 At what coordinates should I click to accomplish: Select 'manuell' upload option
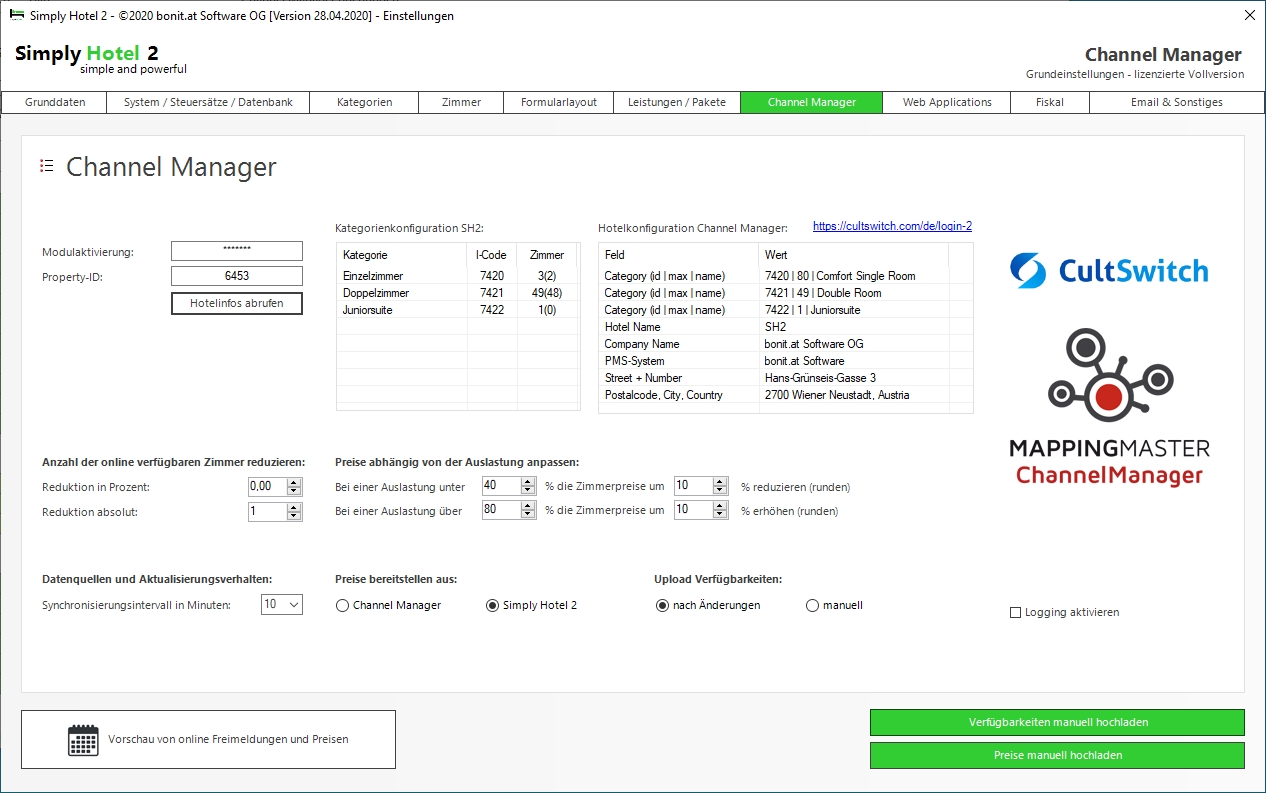click(x=834, y=605)
